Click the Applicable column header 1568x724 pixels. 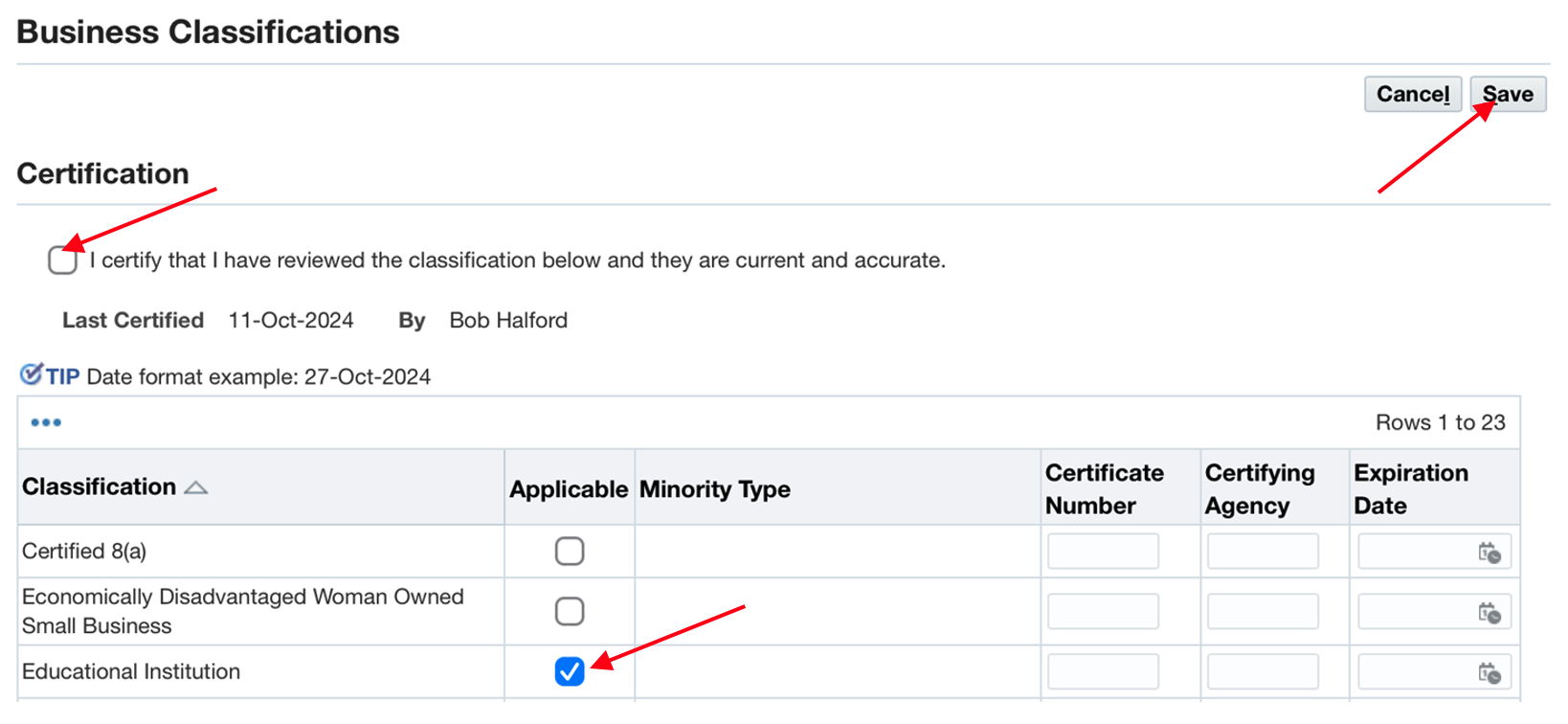pyautogui.click(x=569, y=489)
